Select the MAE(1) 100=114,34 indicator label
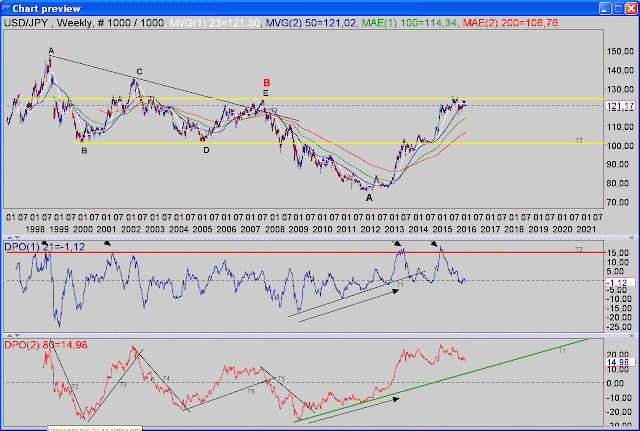The height and width of the screenshot is (431, 640). pyautogui.click(x=409, y=23)
